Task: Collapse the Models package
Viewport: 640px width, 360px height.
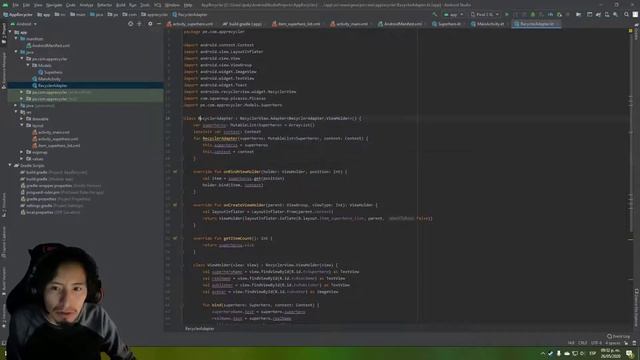Action: coord(28,65)
